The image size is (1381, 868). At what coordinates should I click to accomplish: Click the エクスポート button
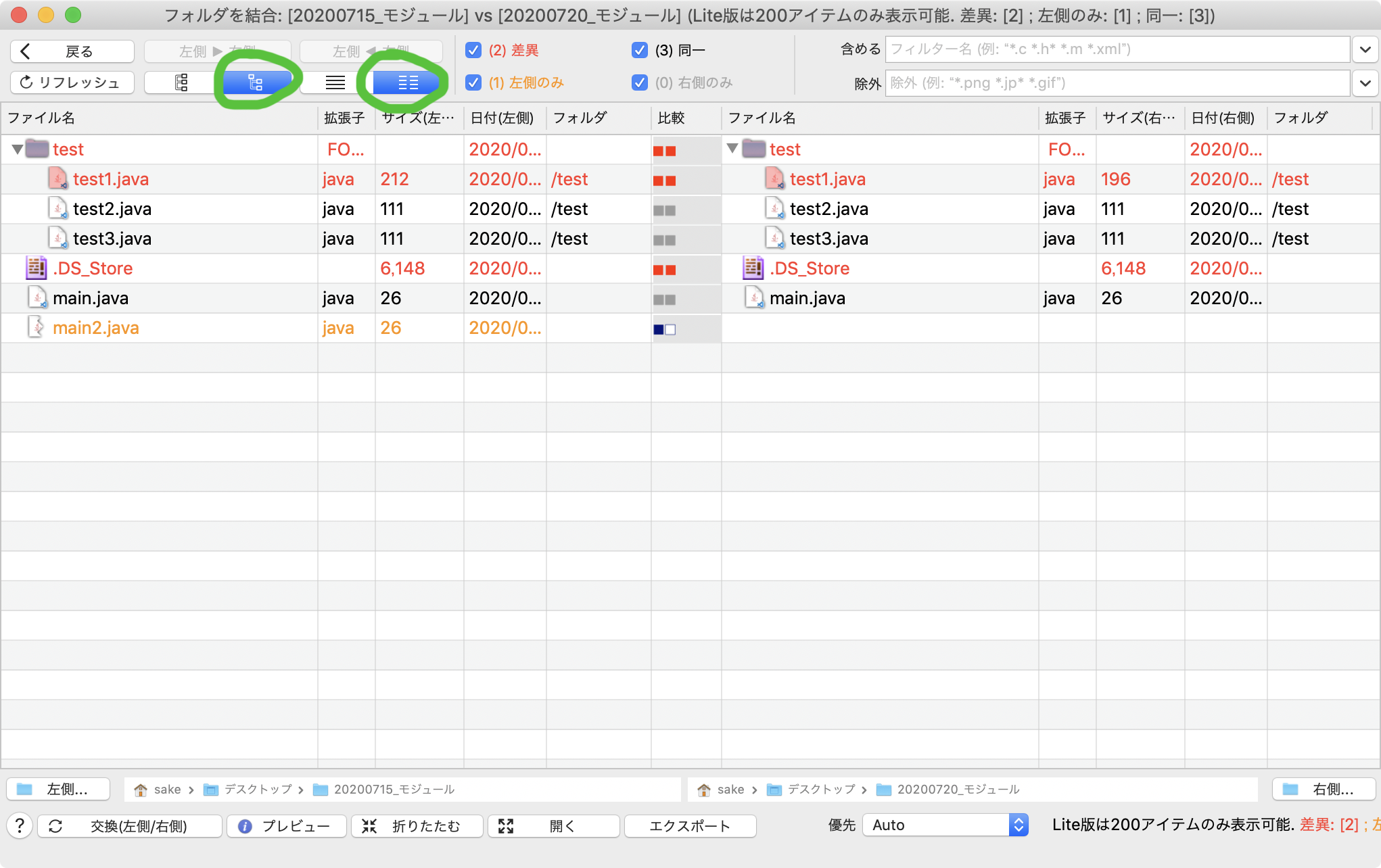click(x=690, y=825)
